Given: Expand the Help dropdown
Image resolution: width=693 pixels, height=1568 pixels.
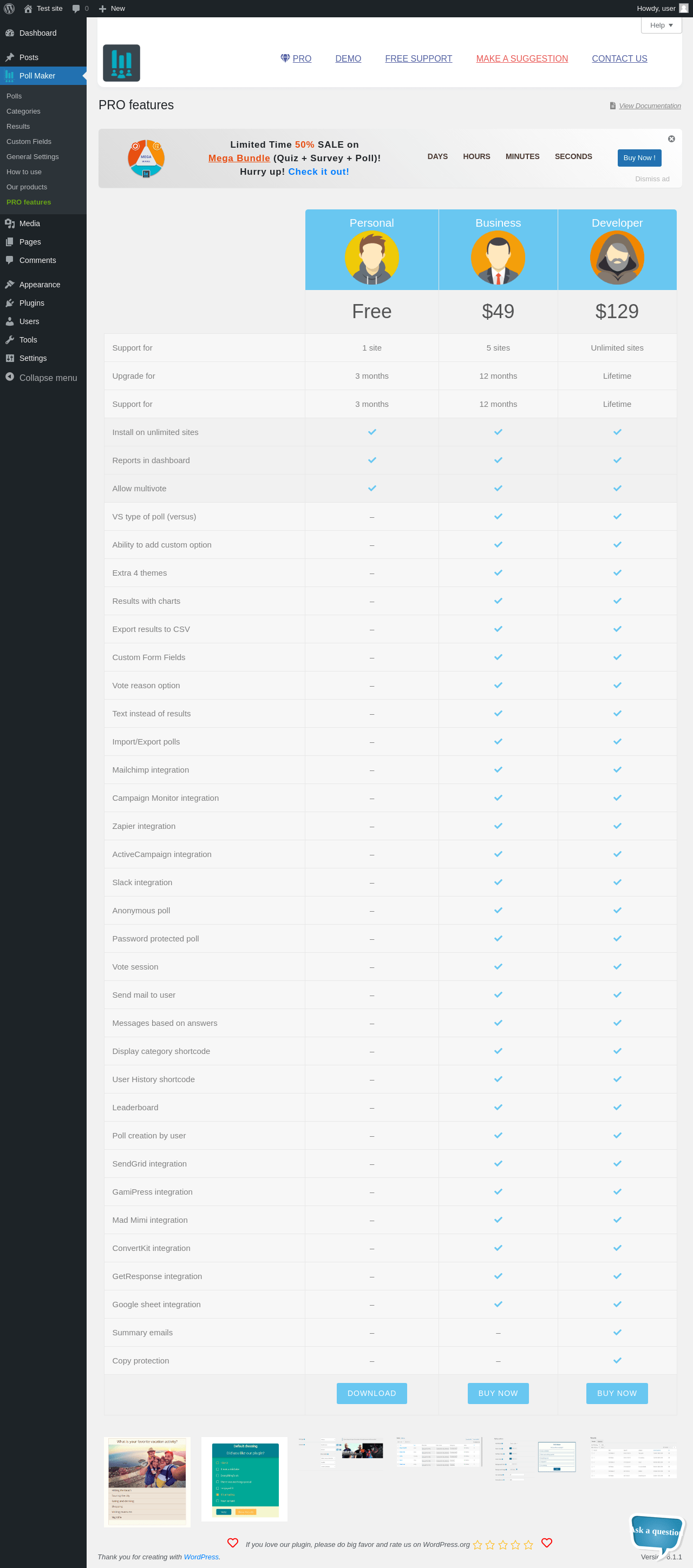Looking at the screenshot, I should (661, 25).
